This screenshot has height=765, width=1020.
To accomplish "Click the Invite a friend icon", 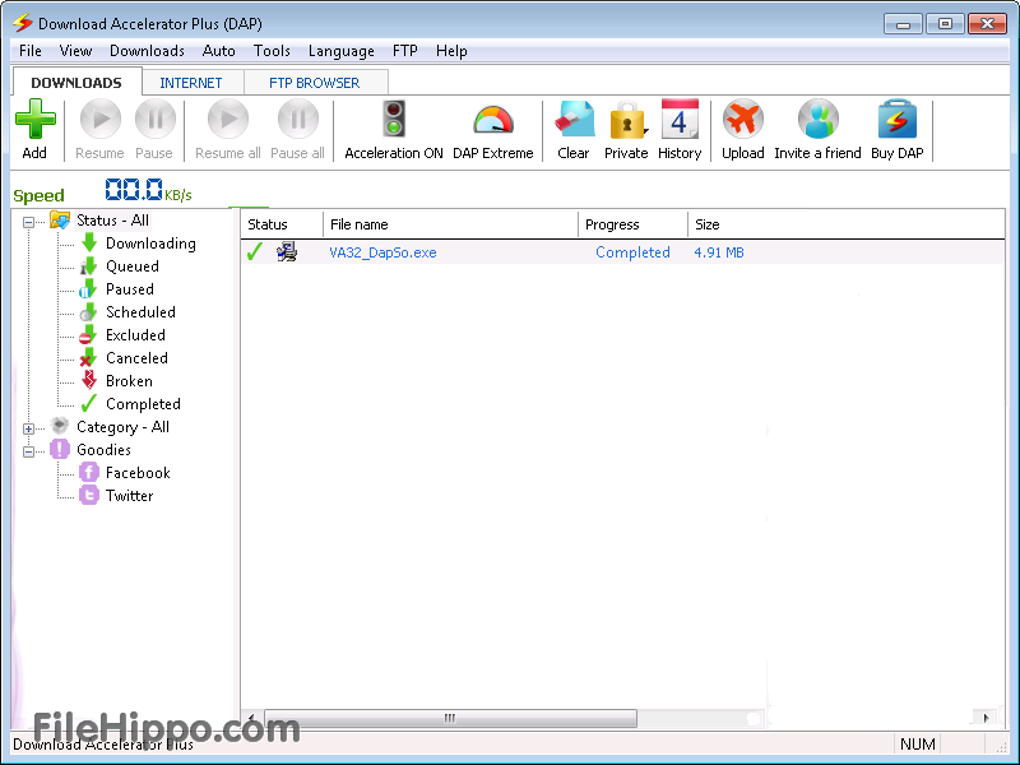I will (817, 121).
